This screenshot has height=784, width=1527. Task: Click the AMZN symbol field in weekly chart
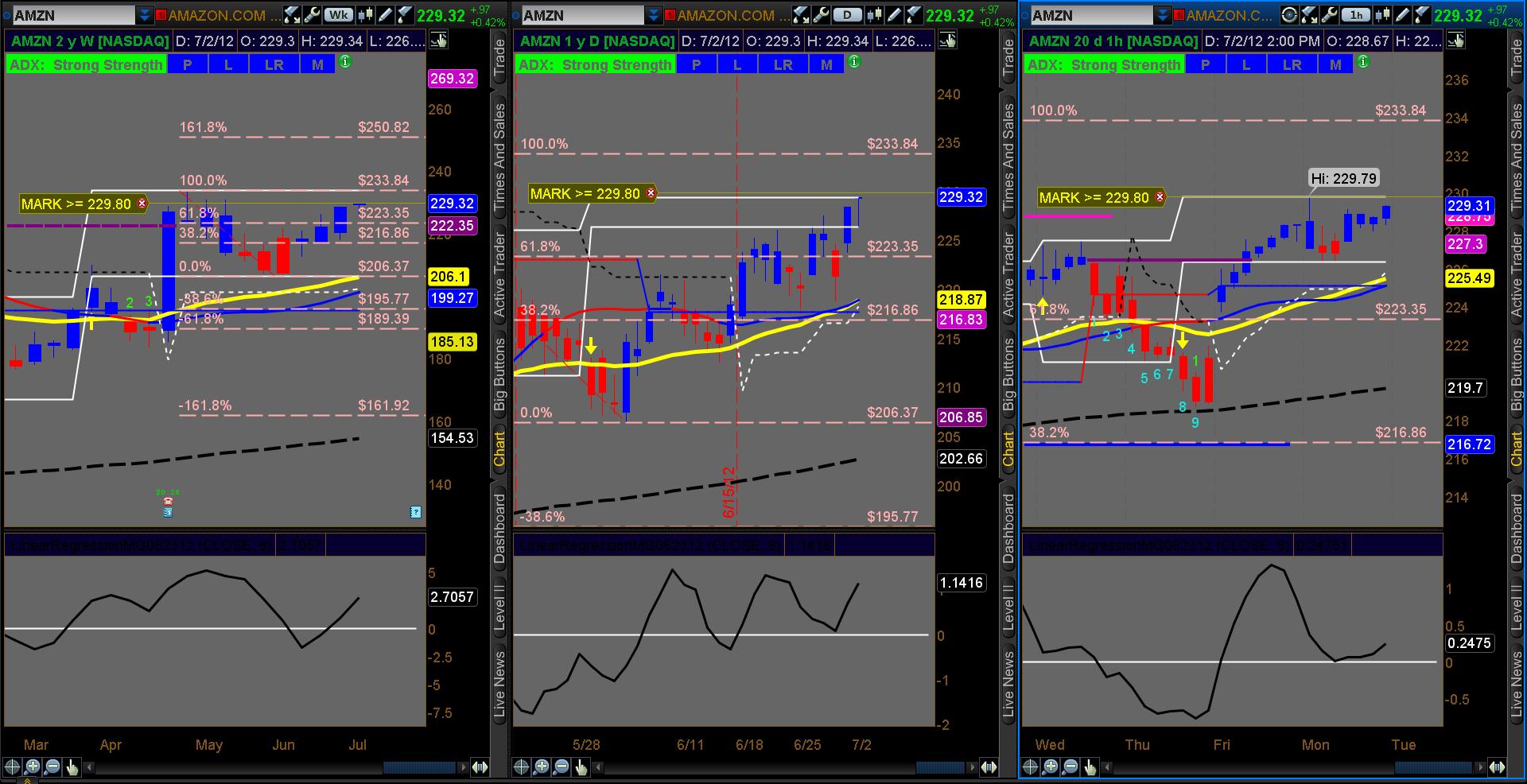pos(74,15)
